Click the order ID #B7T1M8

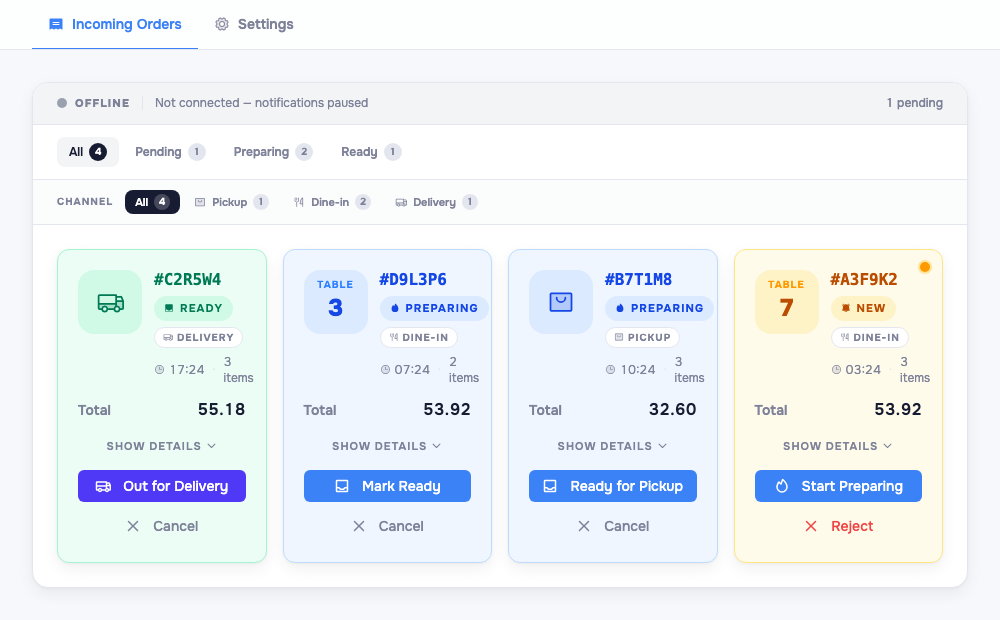coord(638,279)
